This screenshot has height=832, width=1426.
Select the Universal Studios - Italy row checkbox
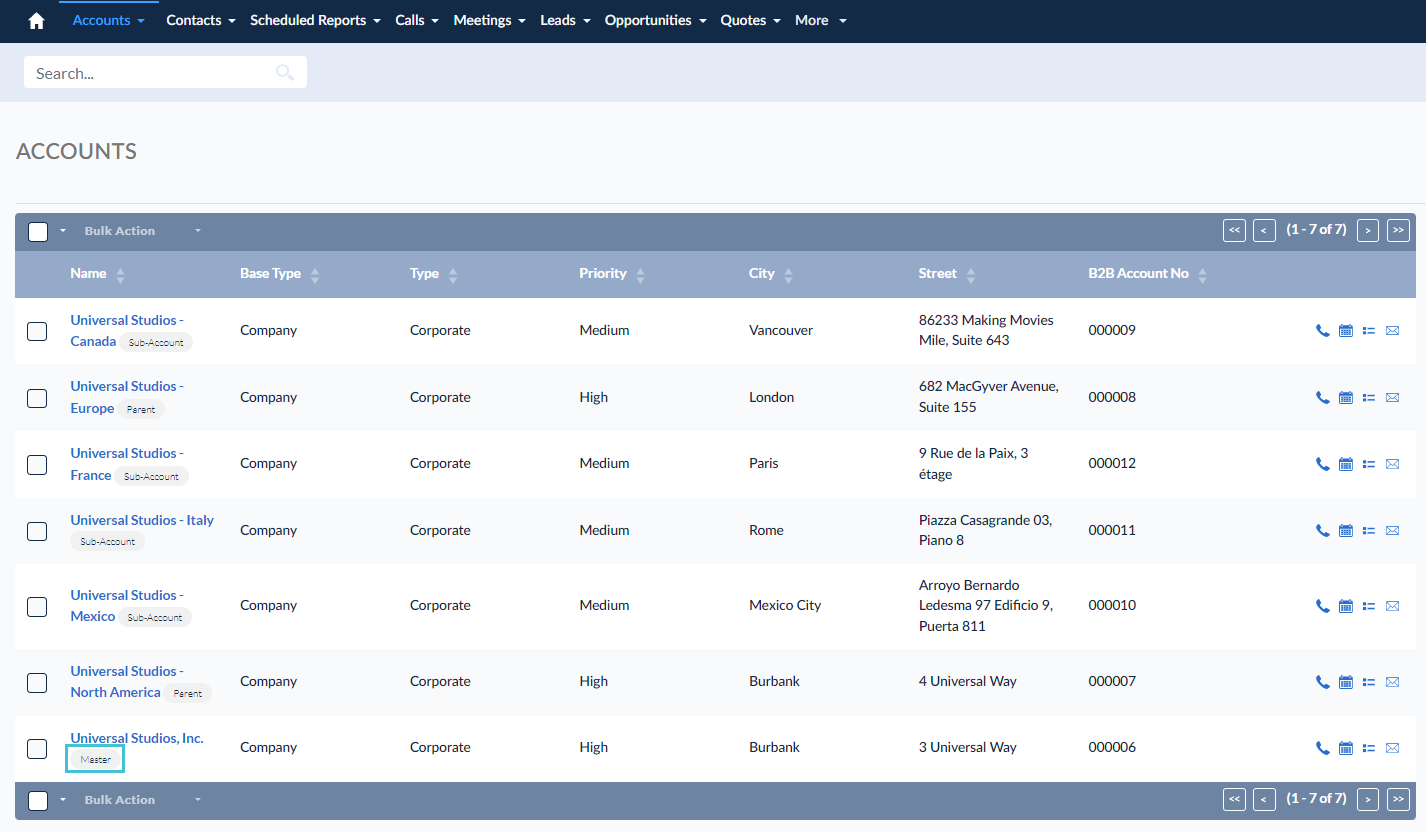click(x=37, y=531)
